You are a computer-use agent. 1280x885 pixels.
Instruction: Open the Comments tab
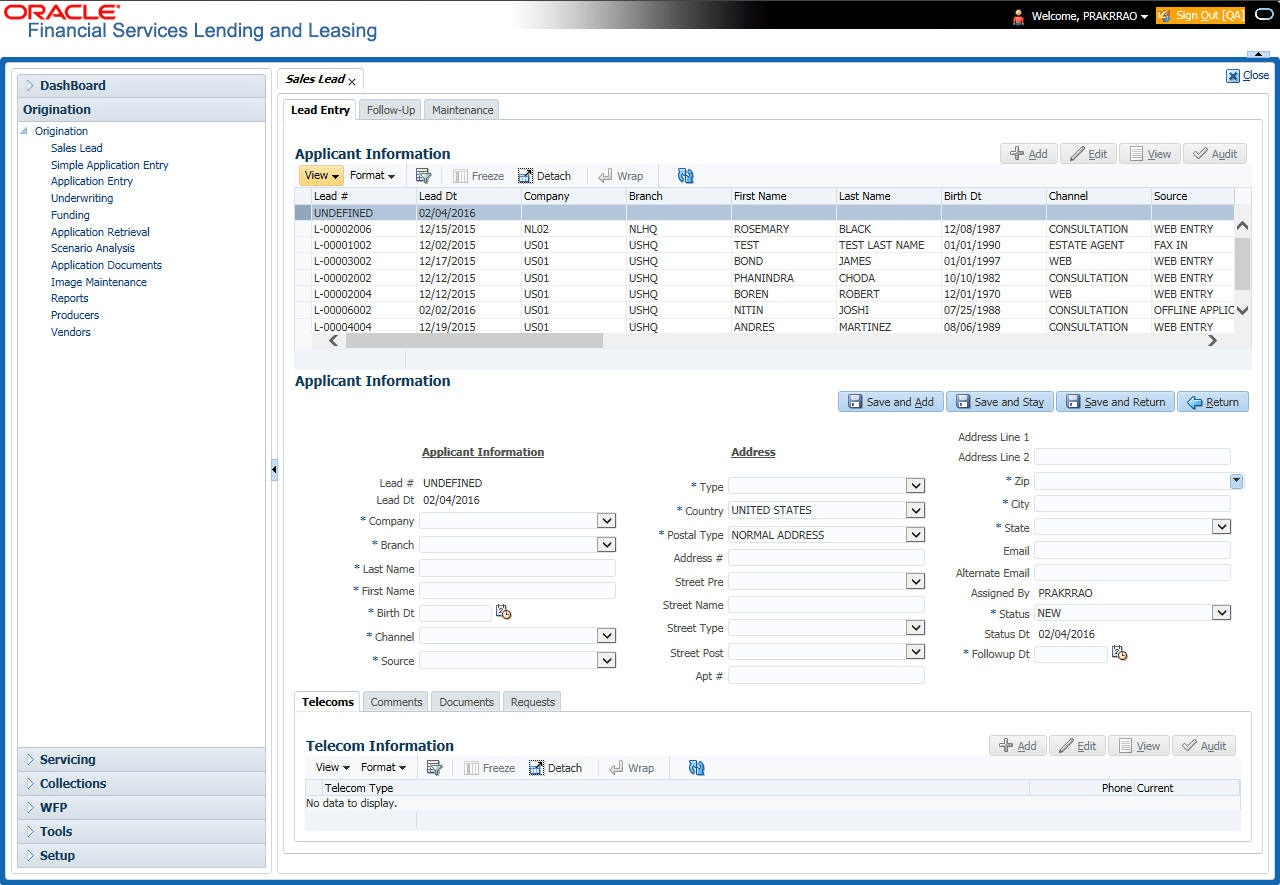click(x=396, y=702)
